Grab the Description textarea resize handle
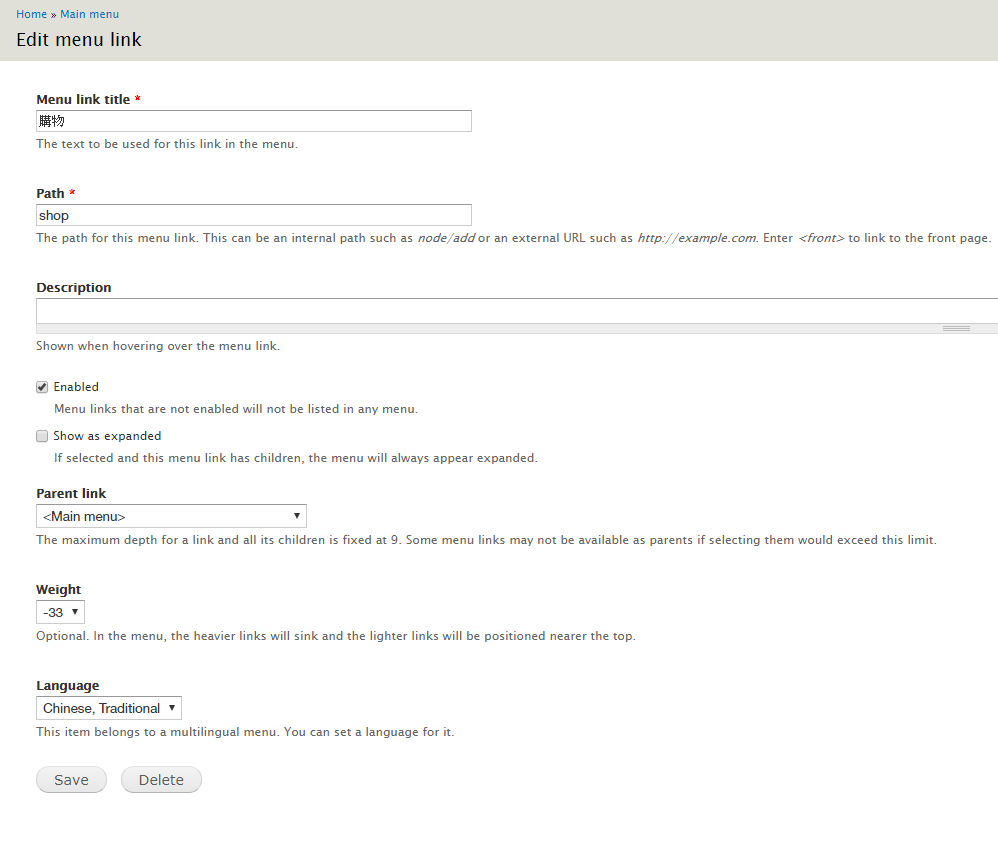 [956, 329]
